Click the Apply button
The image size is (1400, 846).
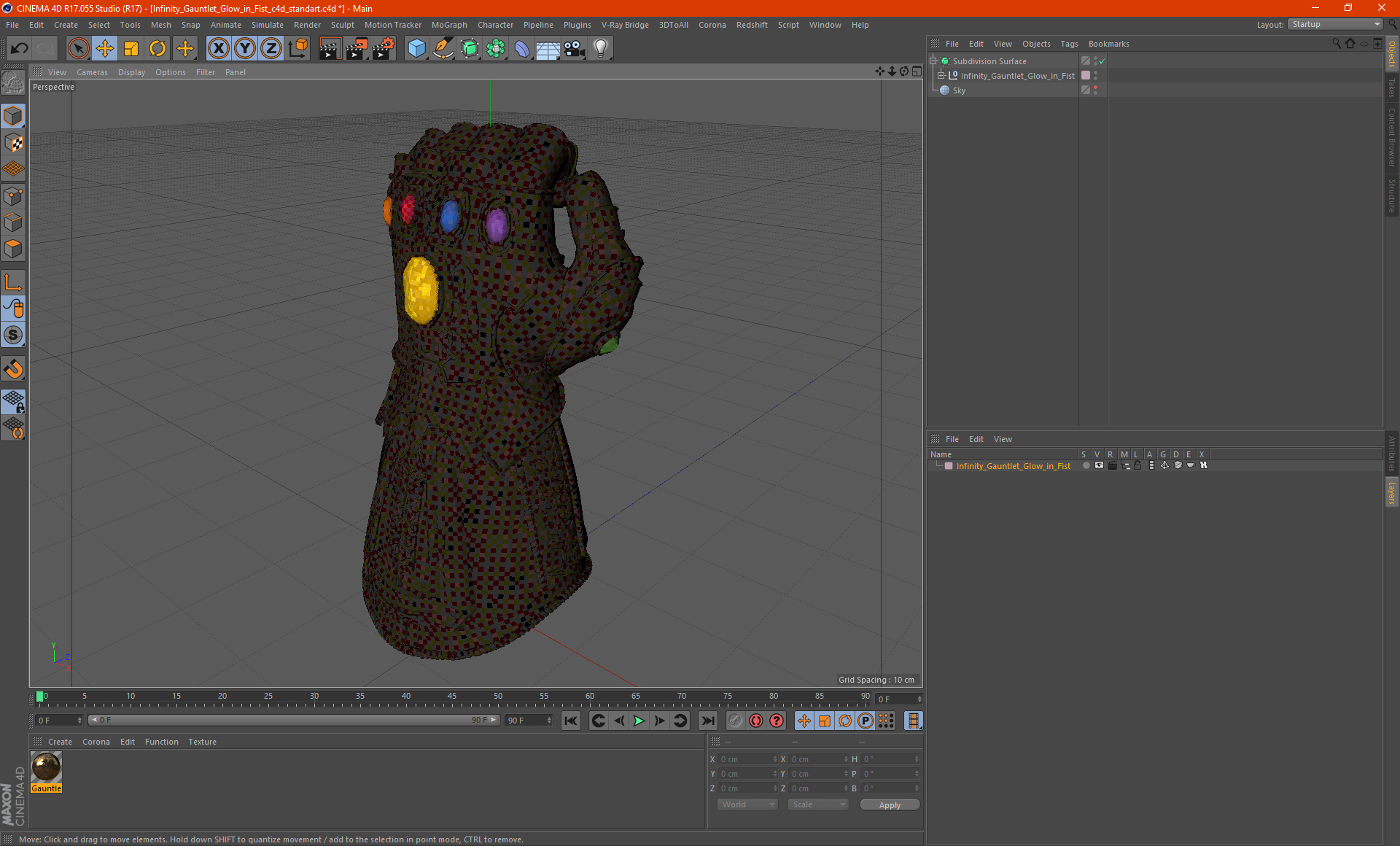click(890, 805)
